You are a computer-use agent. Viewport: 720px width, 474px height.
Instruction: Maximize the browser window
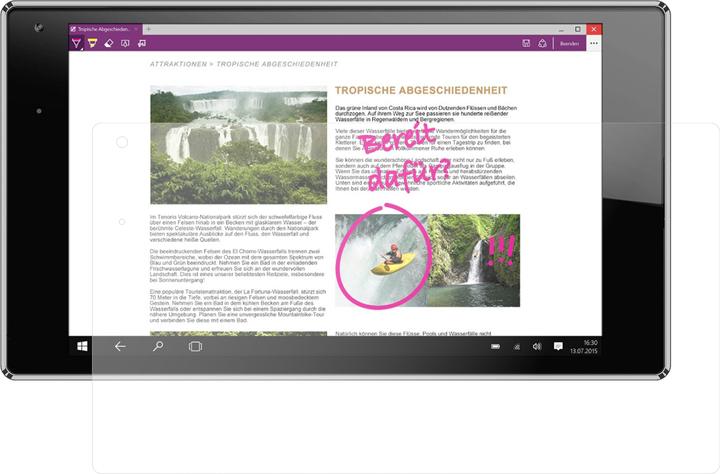click(x=578, y=29)
